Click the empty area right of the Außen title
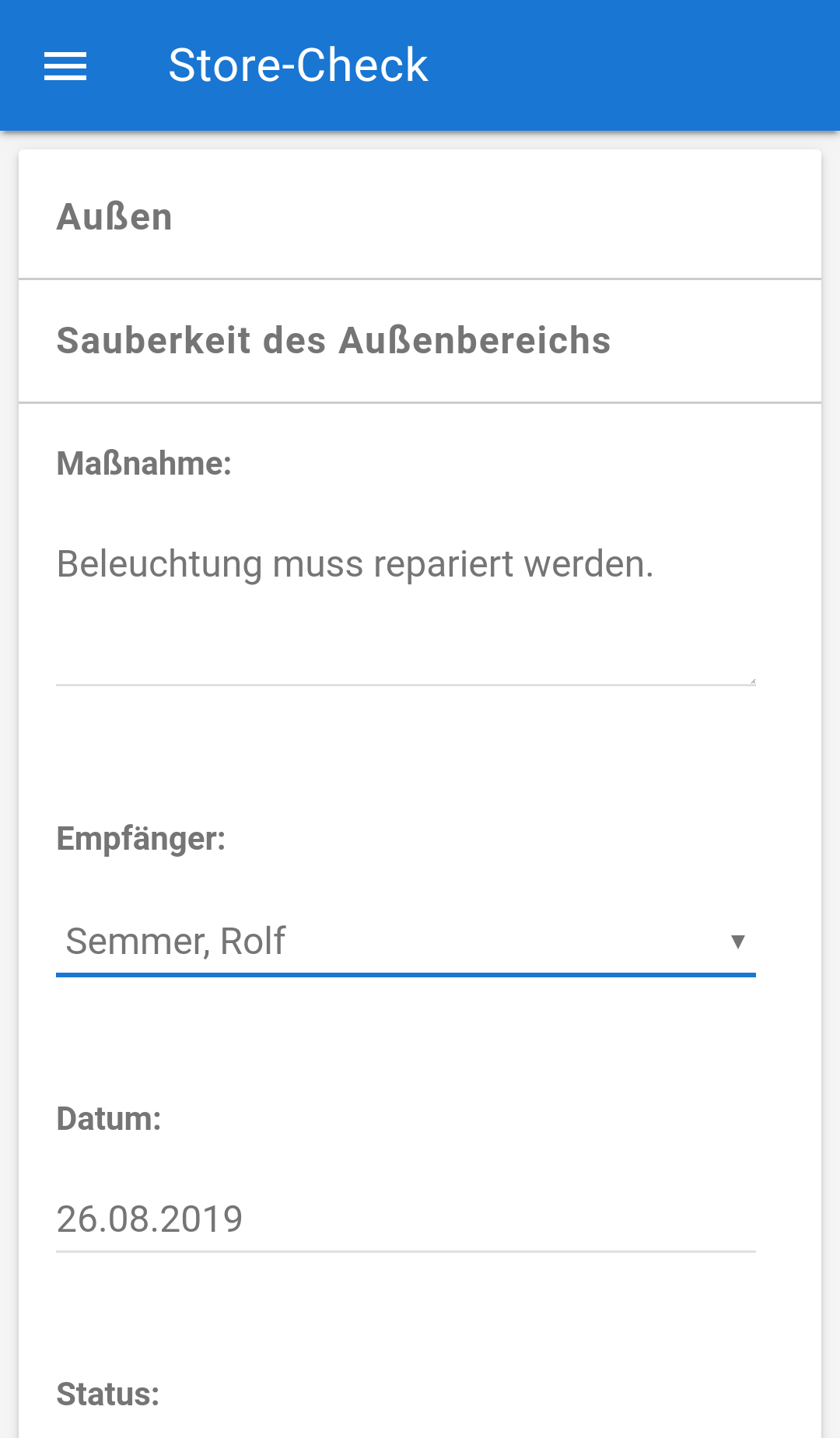The height and width of the screenshot is (1438, 840). pyautogui.click(x=506, y=216)
